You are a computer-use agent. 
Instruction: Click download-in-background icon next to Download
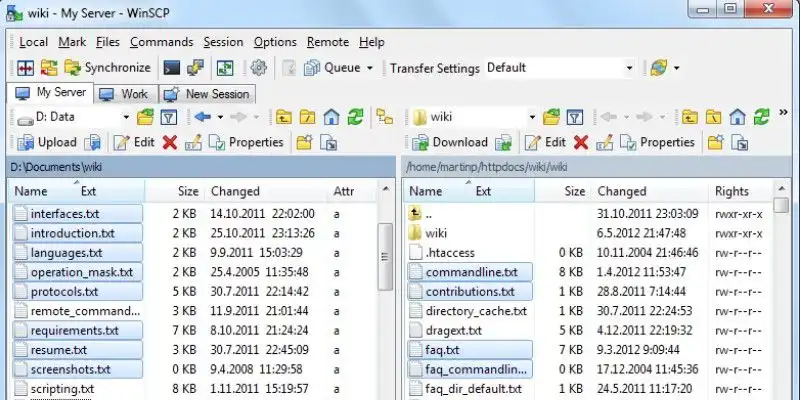(504, 142)
